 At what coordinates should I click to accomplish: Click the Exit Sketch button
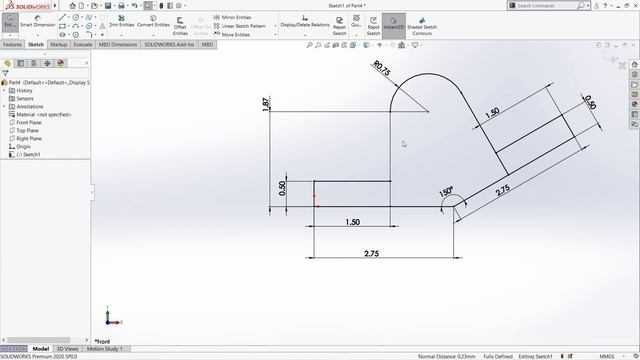tap(10, 21)
